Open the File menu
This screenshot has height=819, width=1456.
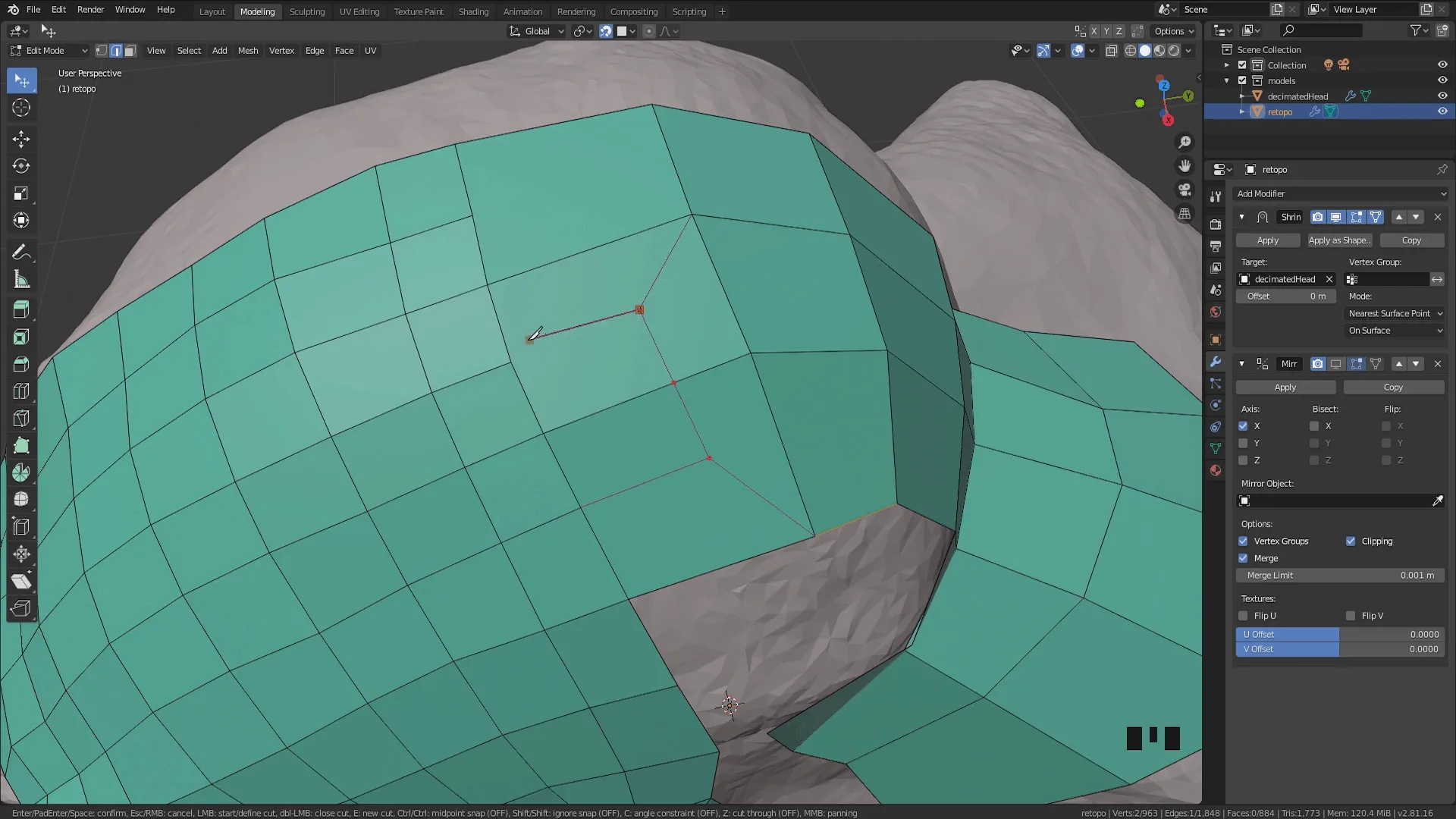point(33,10)
